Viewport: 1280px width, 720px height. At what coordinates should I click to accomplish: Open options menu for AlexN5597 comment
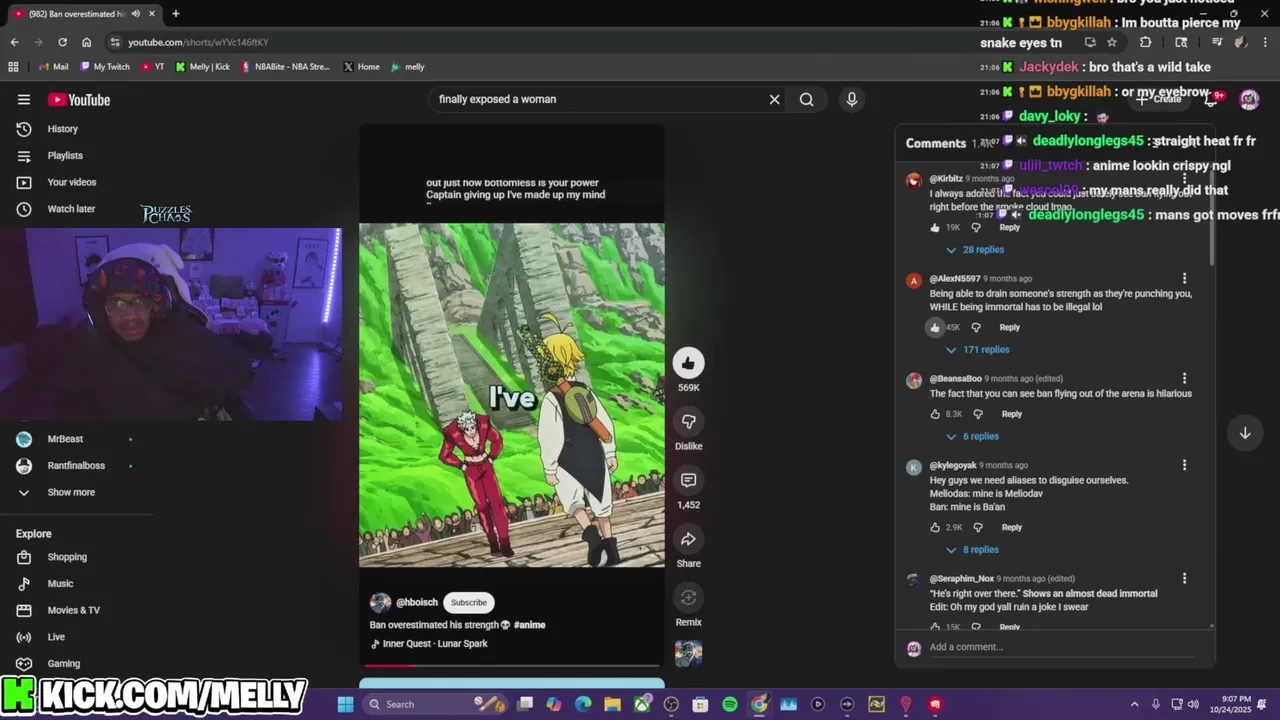pos(1184,279)
